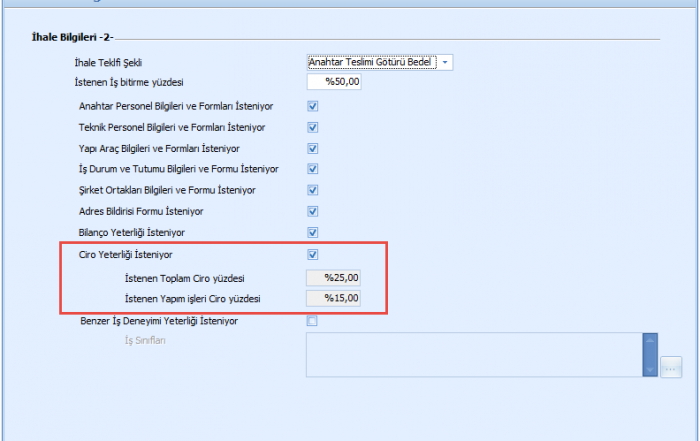Screen dimensions: 700x441
Task: Click the Anahtar Teslimi Götürü Bedel text box
Action: pos(372,62)
